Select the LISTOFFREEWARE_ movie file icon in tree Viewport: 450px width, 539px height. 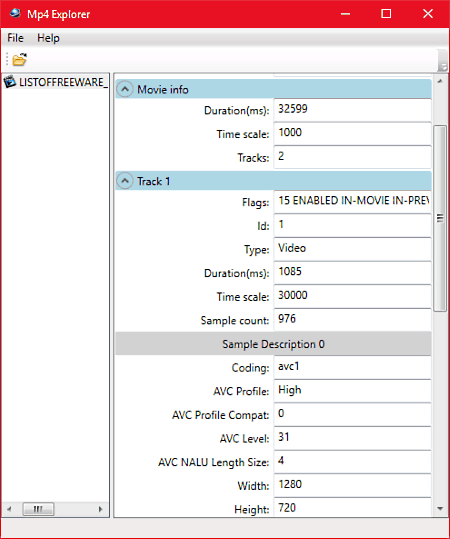point(10,82)
